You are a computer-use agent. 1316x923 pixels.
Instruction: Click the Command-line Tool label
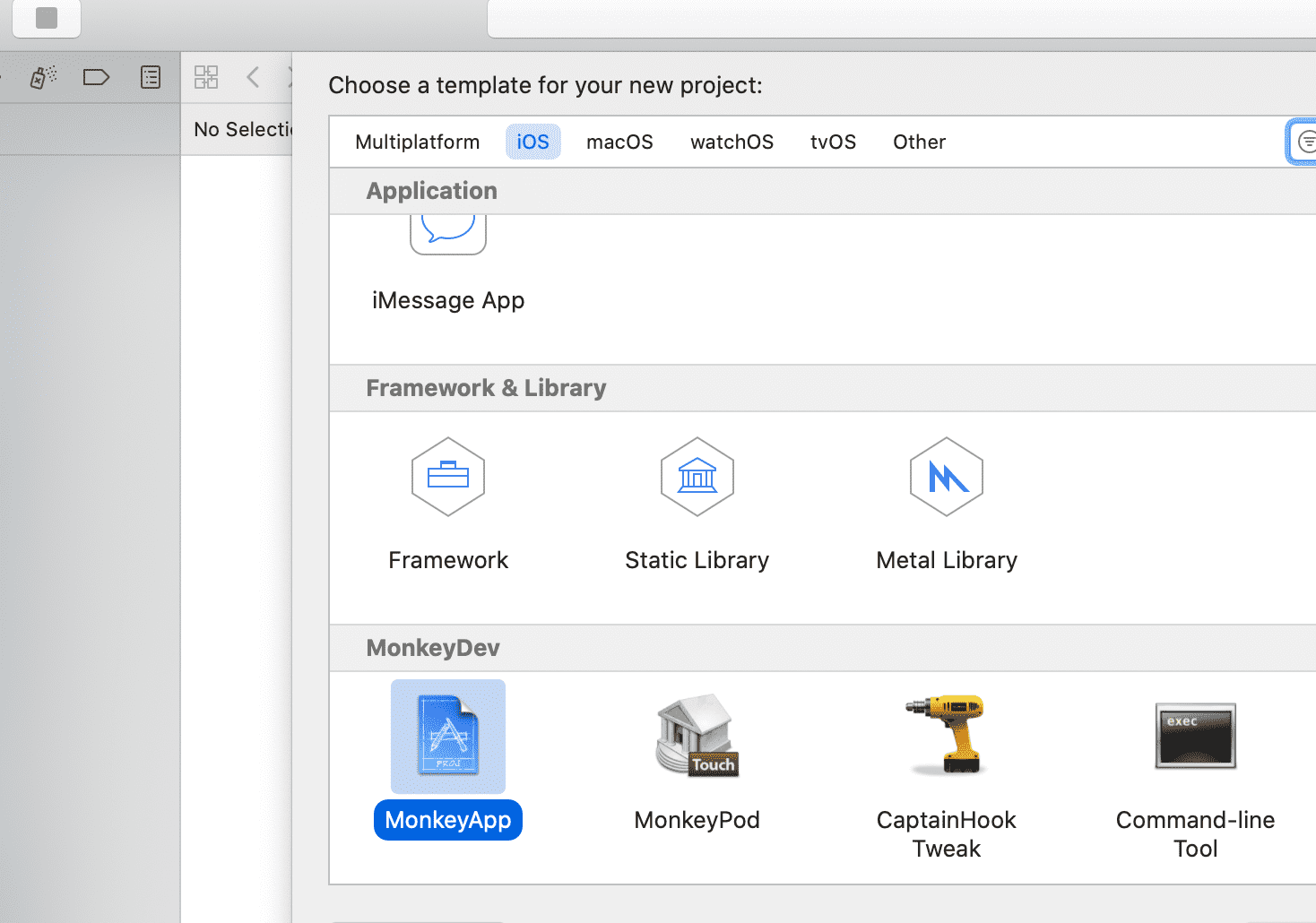1196,834
